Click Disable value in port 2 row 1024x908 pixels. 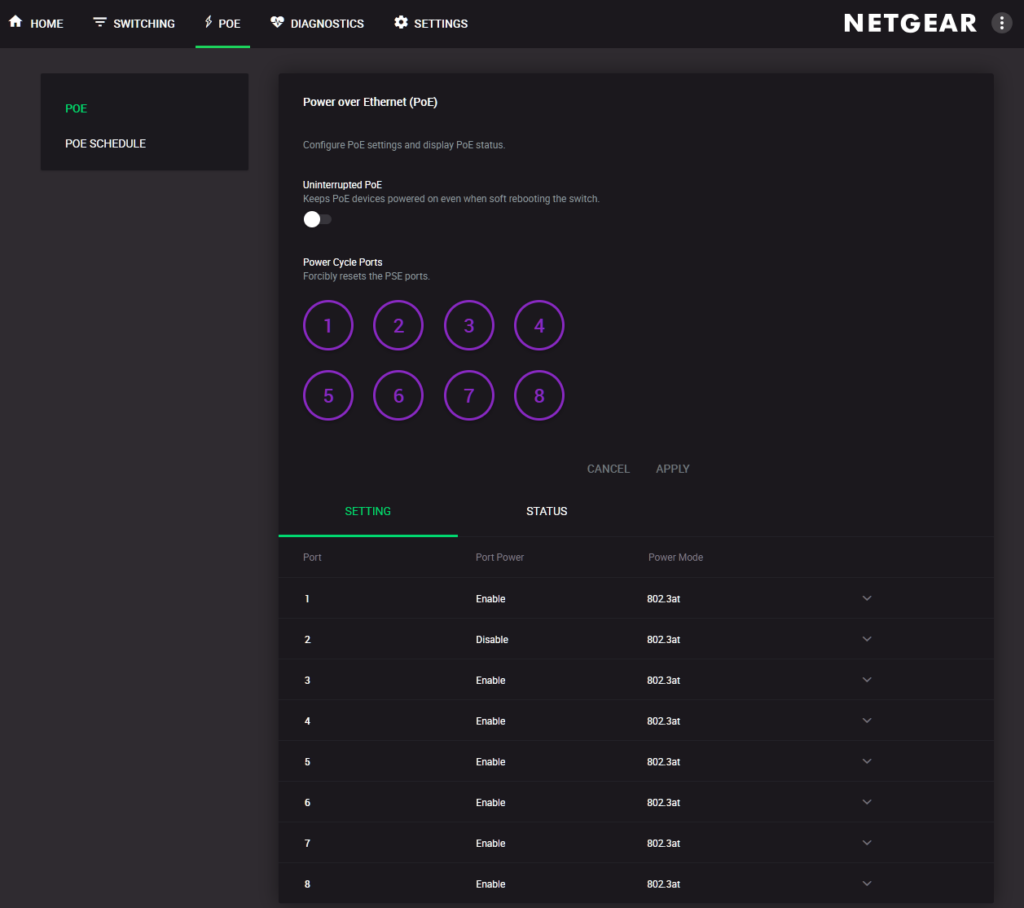point(492,640)
